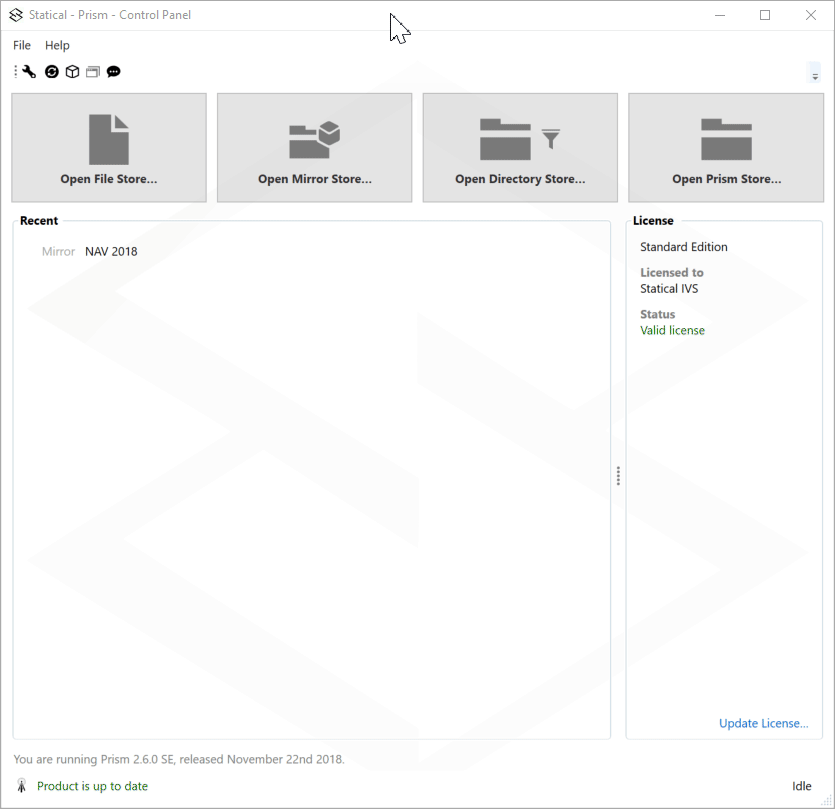Click the toolbar grip handle
This screenshot has height=809, width=835.
pyautogui.click(x=15, y=72)
